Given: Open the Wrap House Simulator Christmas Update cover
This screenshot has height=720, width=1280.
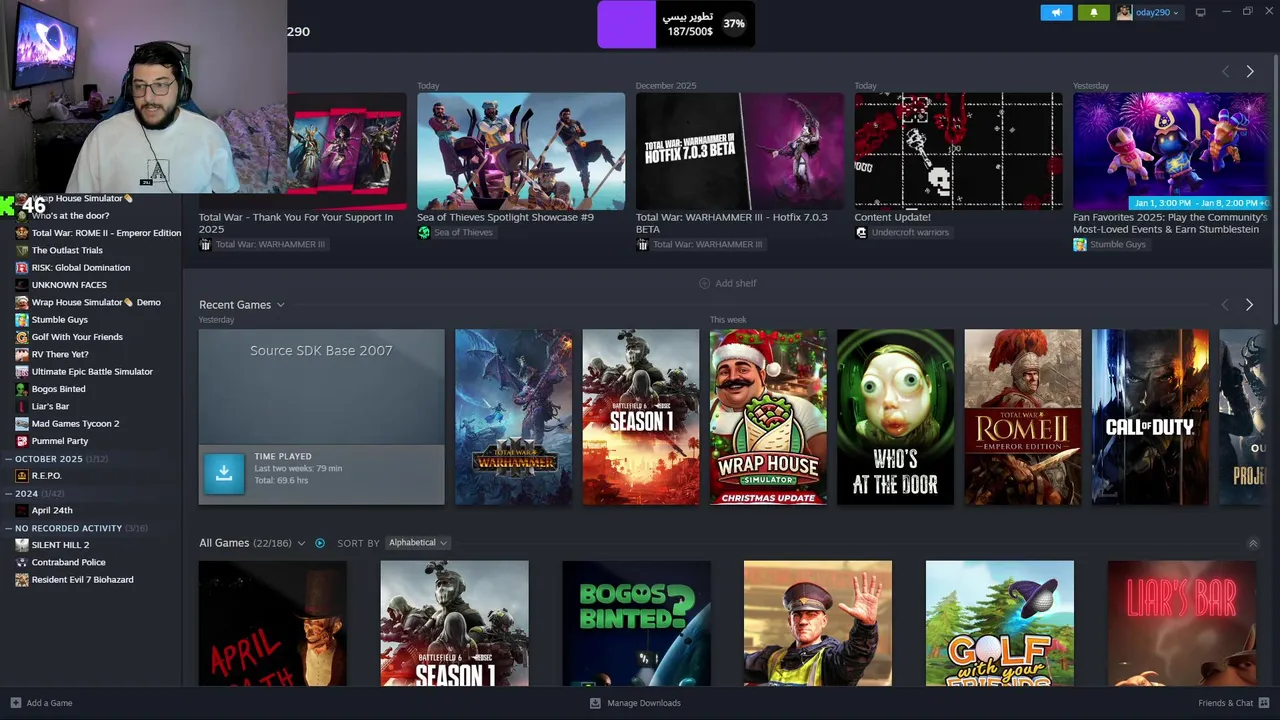Looking at the screenshot, I should [768, 417].
